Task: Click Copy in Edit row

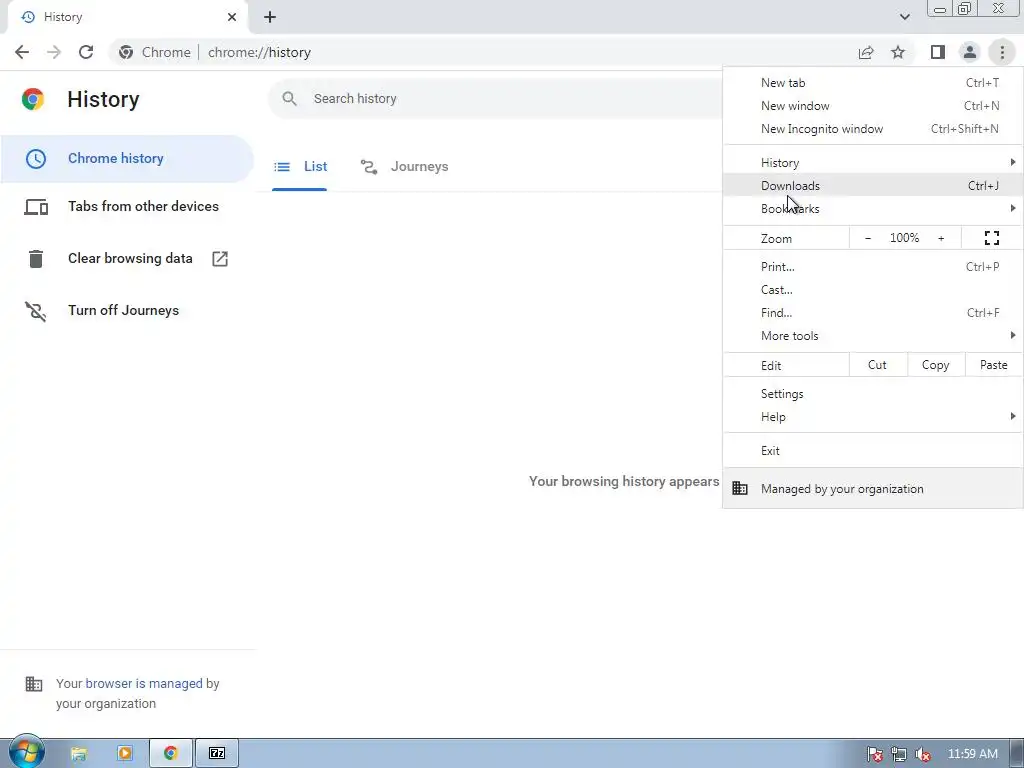Action: coord(936,365)
